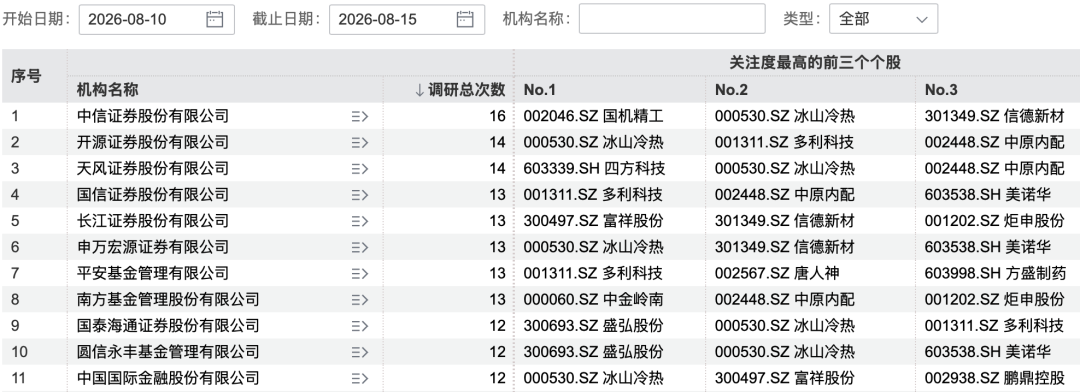Select 国泰海通证券股份有限公司 name cell
This screenshot has height=392, width=1080.
pyautogui.click(x=168, y=326)
